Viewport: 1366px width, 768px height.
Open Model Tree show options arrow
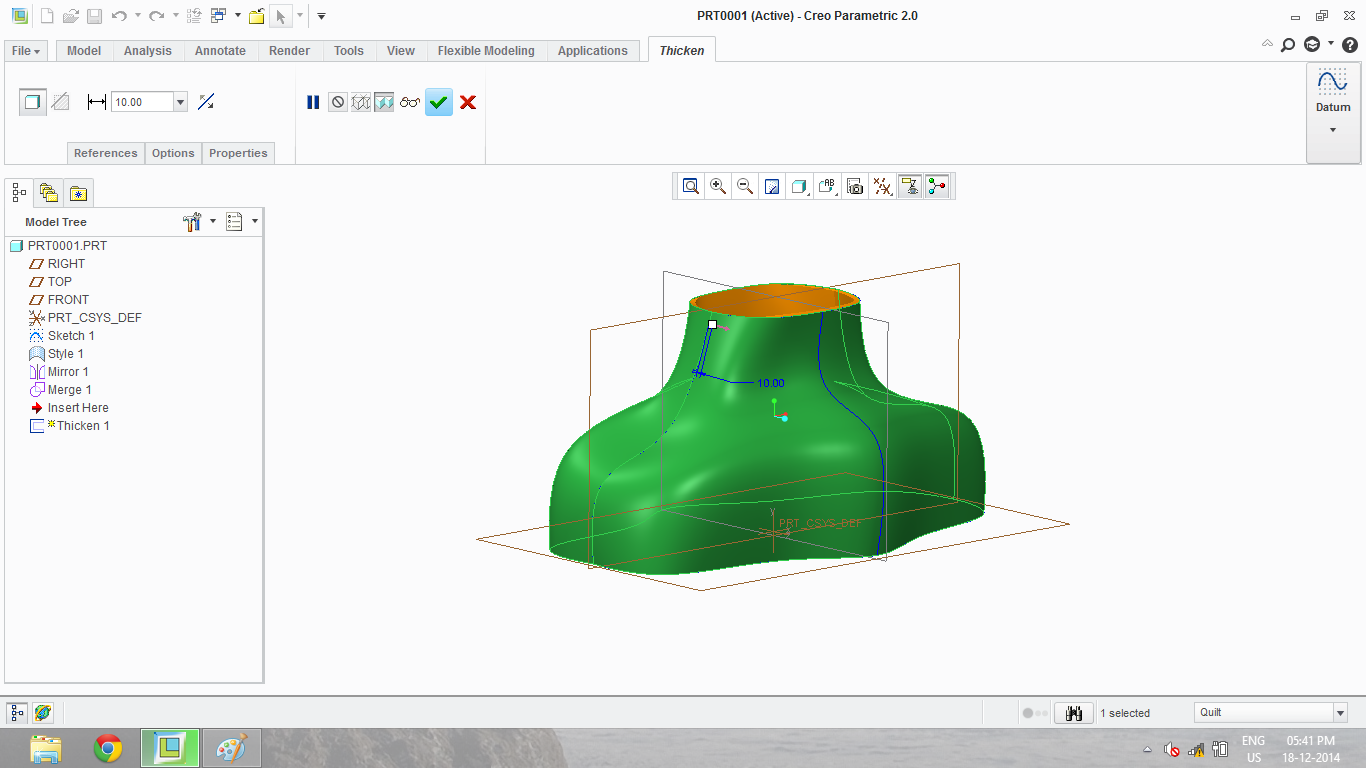pos(255,222)
